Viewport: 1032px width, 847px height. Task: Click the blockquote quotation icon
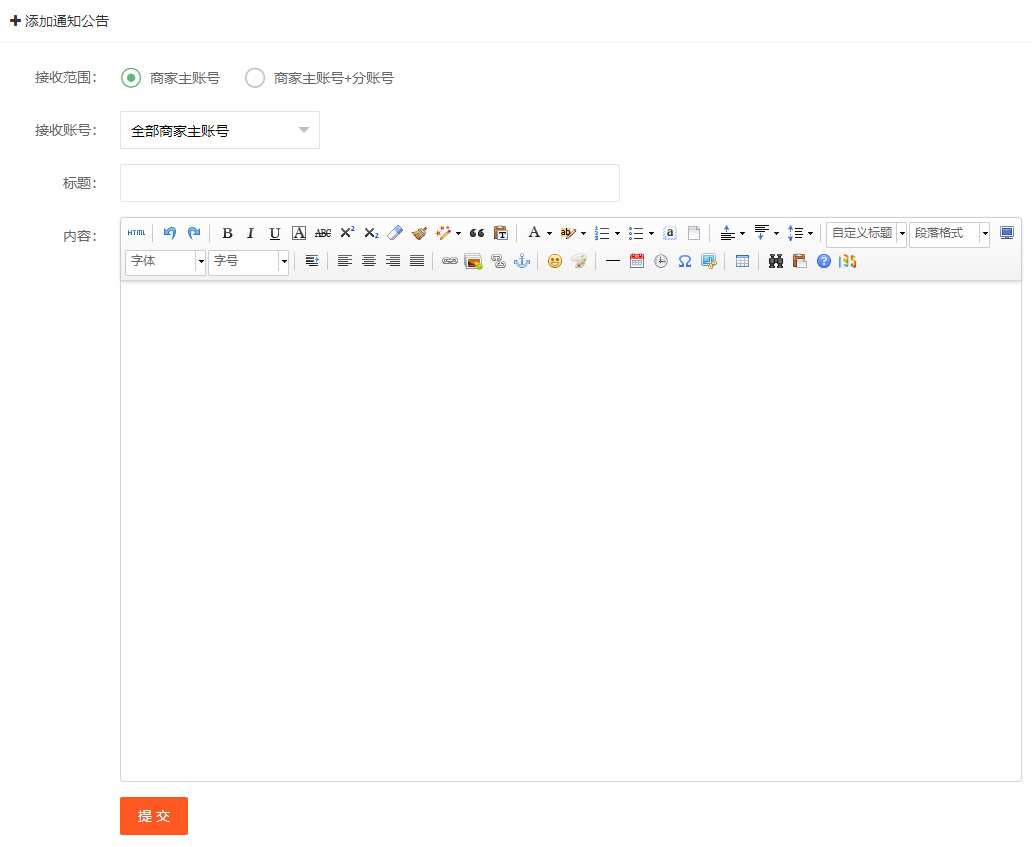[477, 233]
